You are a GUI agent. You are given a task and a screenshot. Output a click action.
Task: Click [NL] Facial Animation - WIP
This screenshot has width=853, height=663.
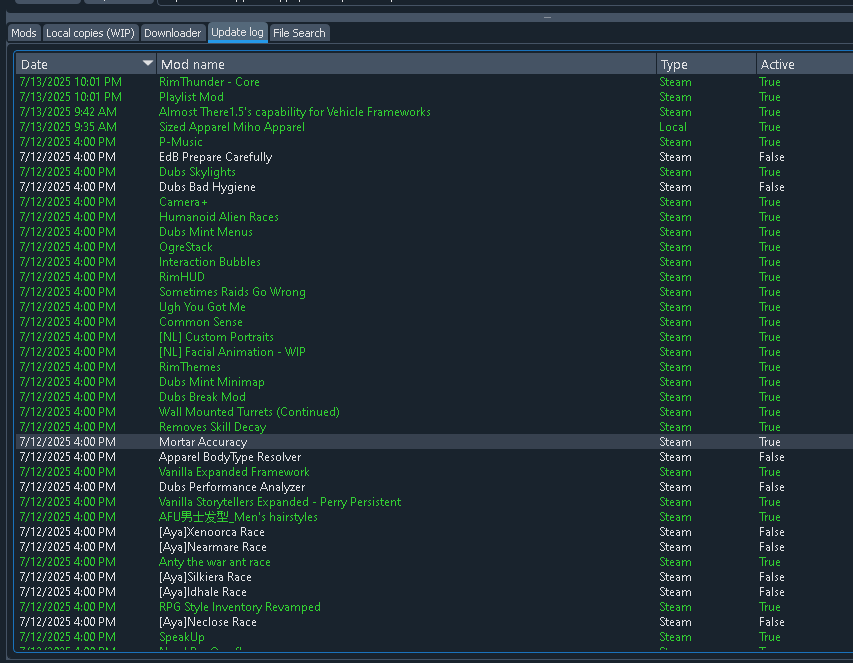(232, 352)
